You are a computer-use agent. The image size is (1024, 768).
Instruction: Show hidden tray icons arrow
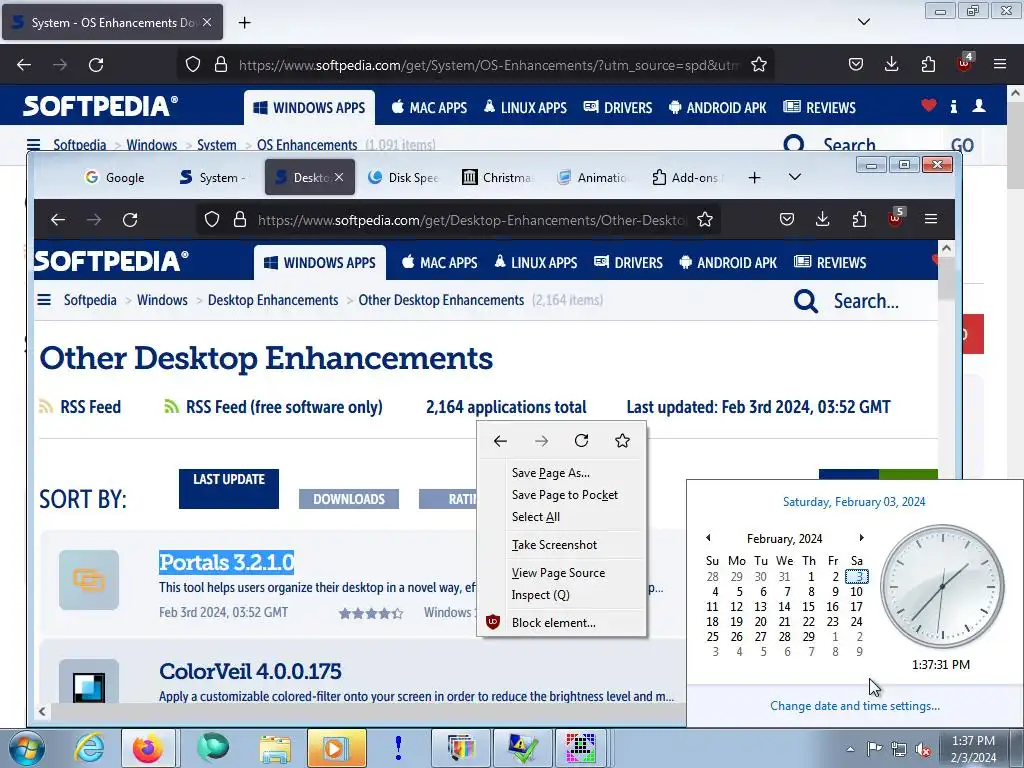pos(850,749)
